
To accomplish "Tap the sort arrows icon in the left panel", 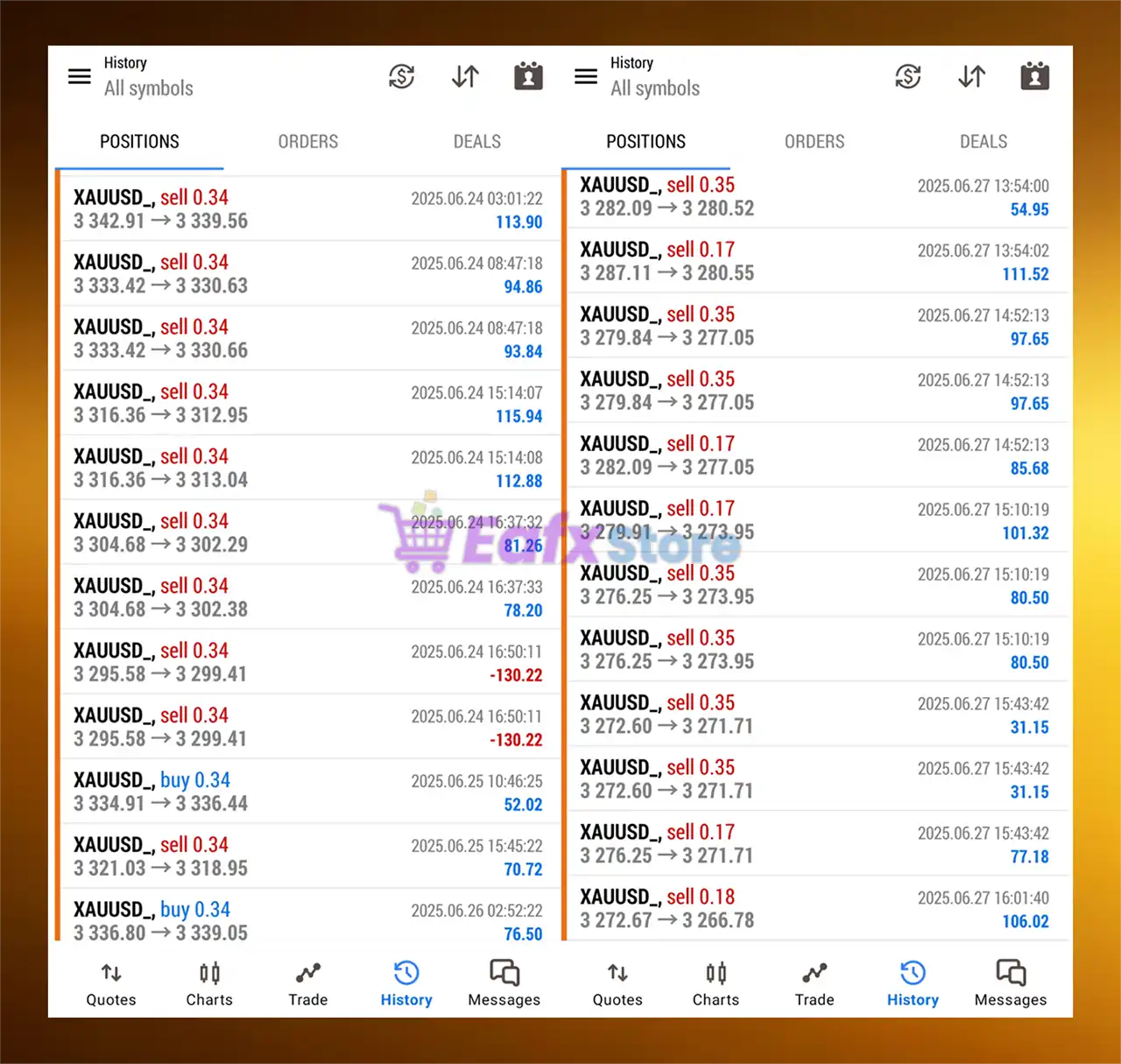I will 465,76.
